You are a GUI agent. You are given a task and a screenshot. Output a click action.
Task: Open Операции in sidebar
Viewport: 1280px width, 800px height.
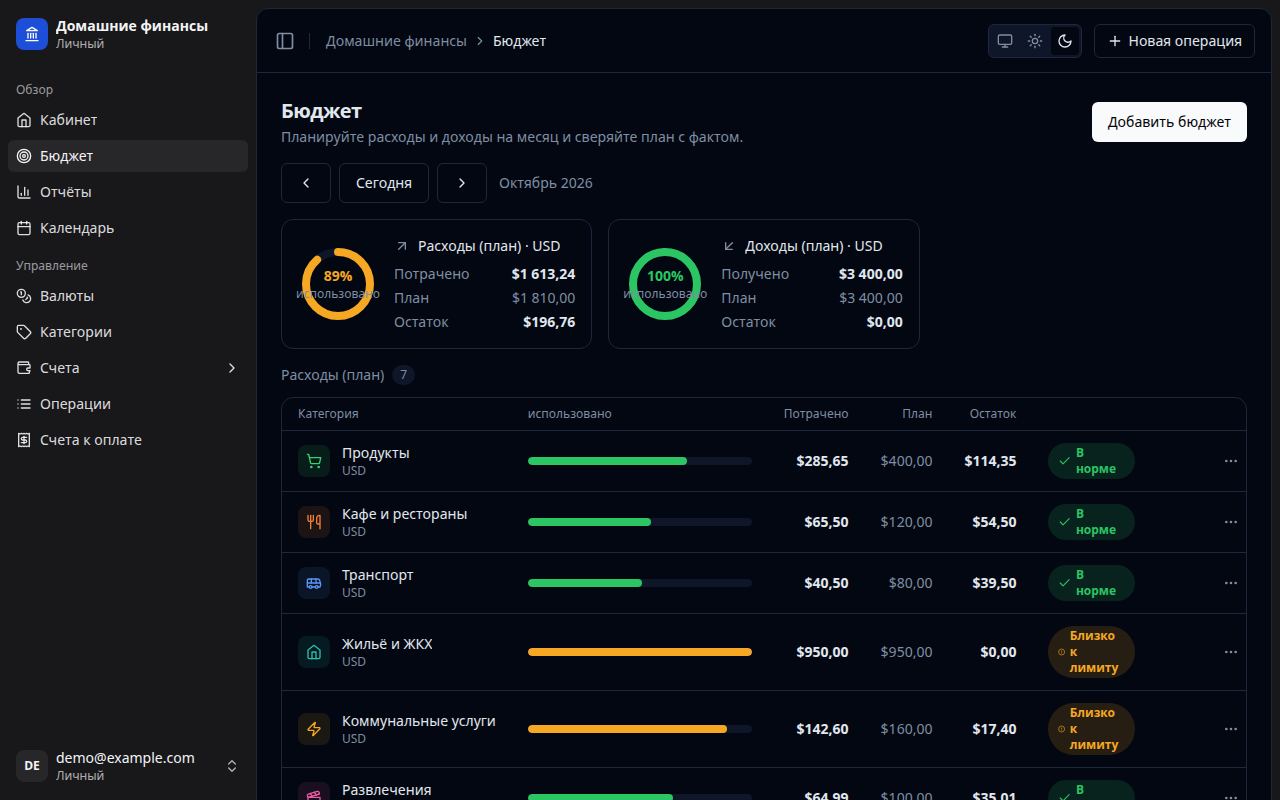[x=128, y=404]
